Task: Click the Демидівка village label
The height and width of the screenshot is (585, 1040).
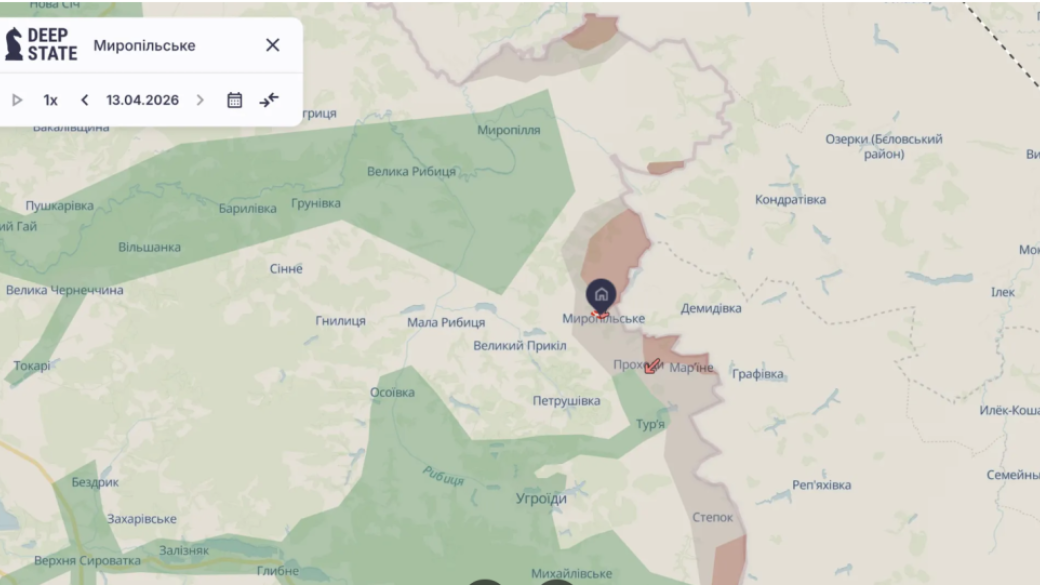Action: [x=711, y=308]
